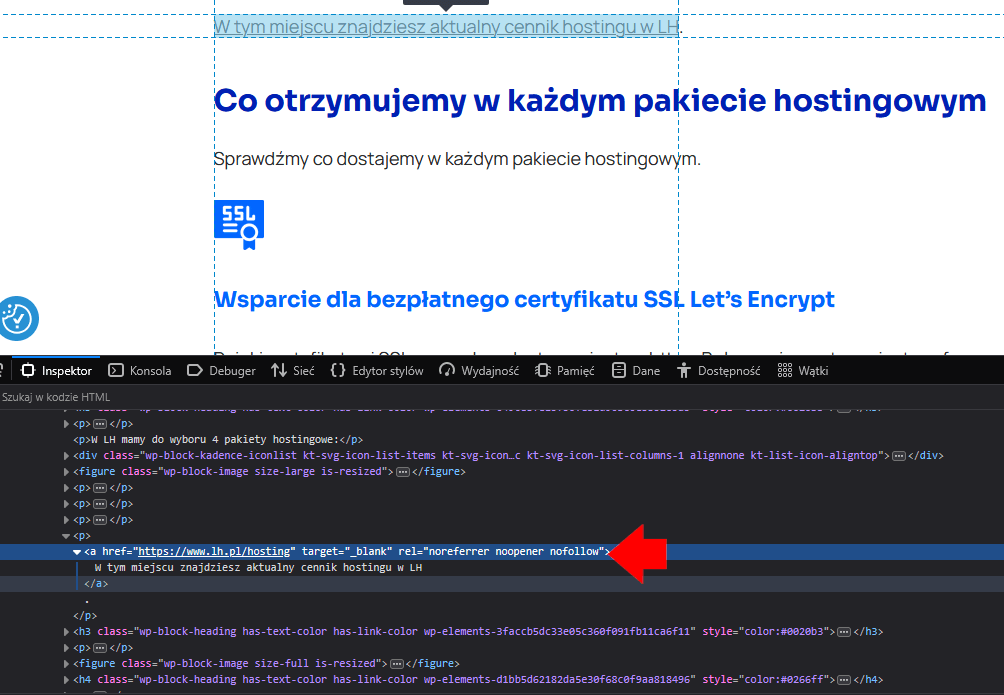Open the Sieć network tab
1004x695 pixels.
(x=292, y=371)
